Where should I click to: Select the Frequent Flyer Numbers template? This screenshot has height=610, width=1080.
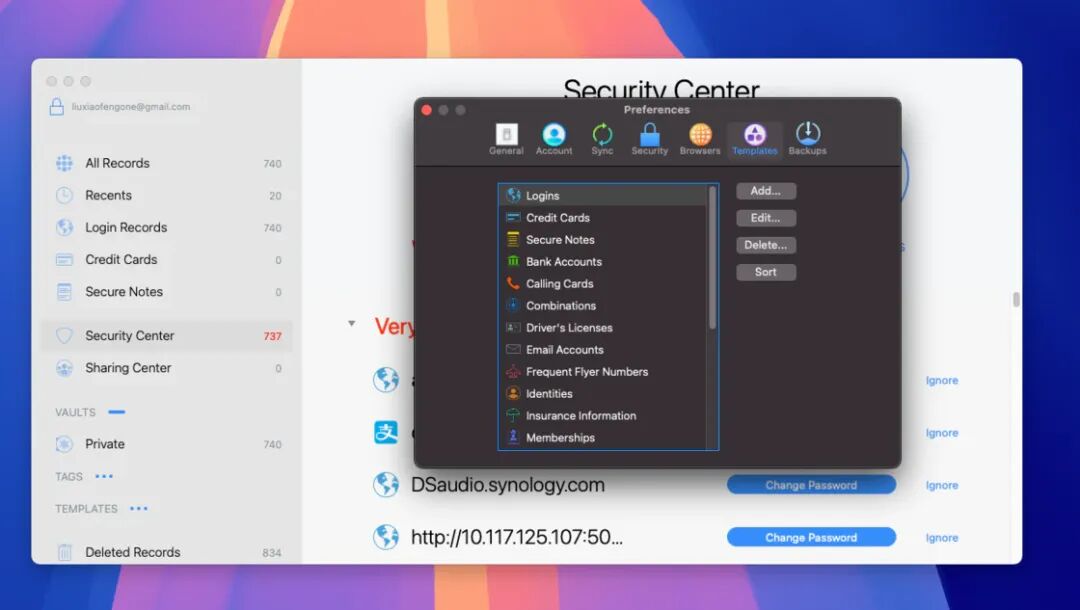coord(603,372)
